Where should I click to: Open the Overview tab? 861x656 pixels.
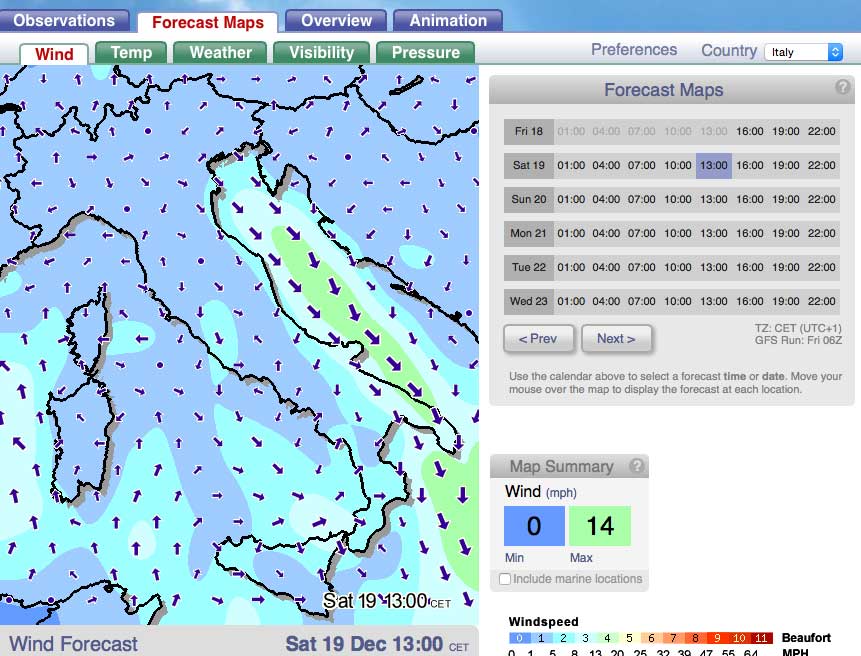pos(336,20)
